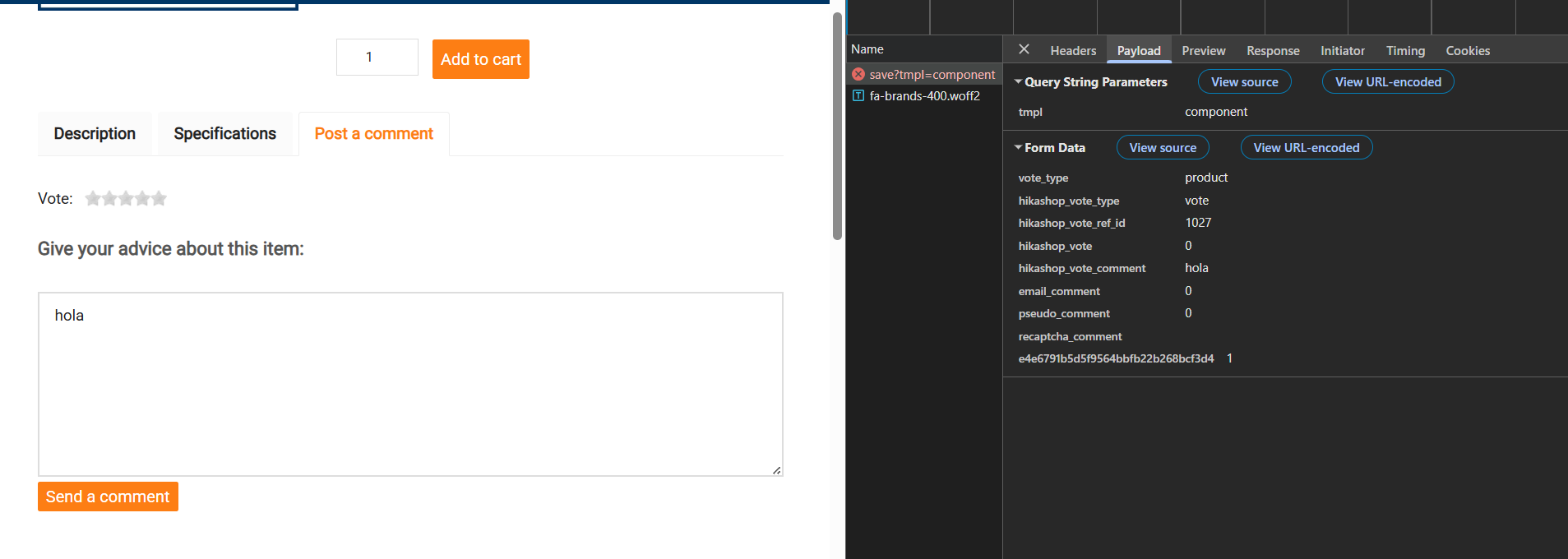Click inside the comment textarea containing hola
Viewport: 1568px width, 559px height.
[x=410, y=384]
